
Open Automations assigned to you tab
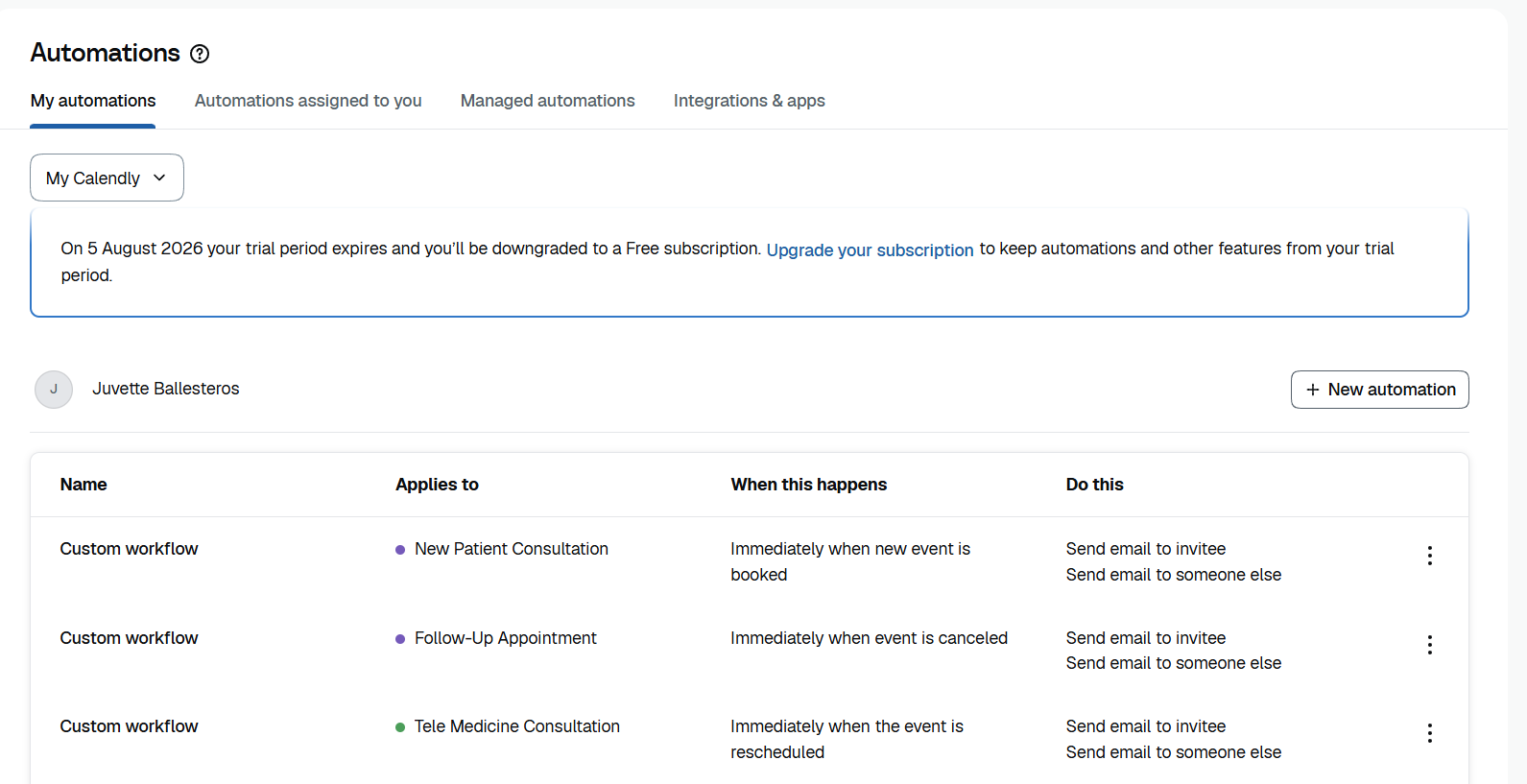308,101
